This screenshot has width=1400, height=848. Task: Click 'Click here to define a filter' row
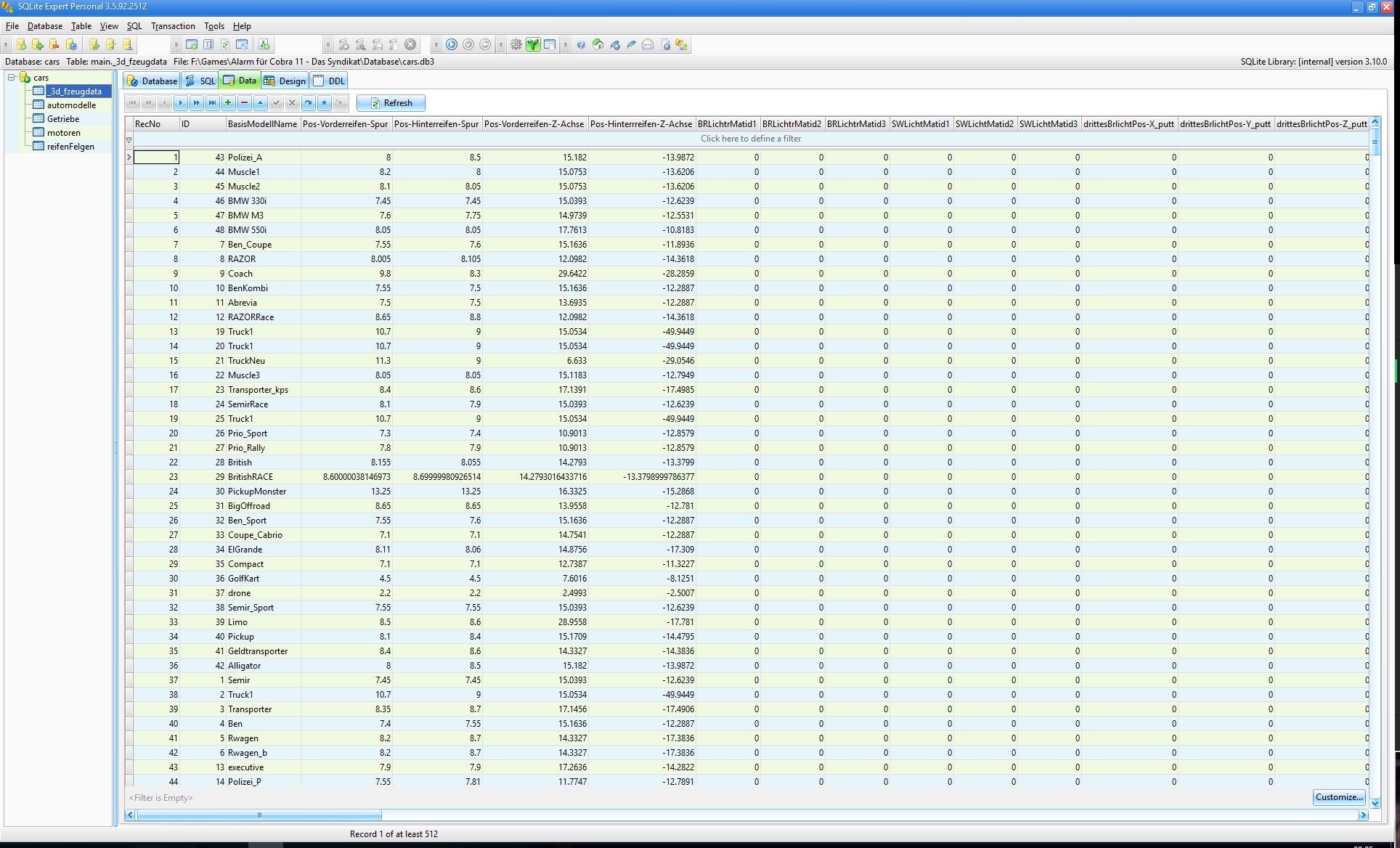[750, 139]
